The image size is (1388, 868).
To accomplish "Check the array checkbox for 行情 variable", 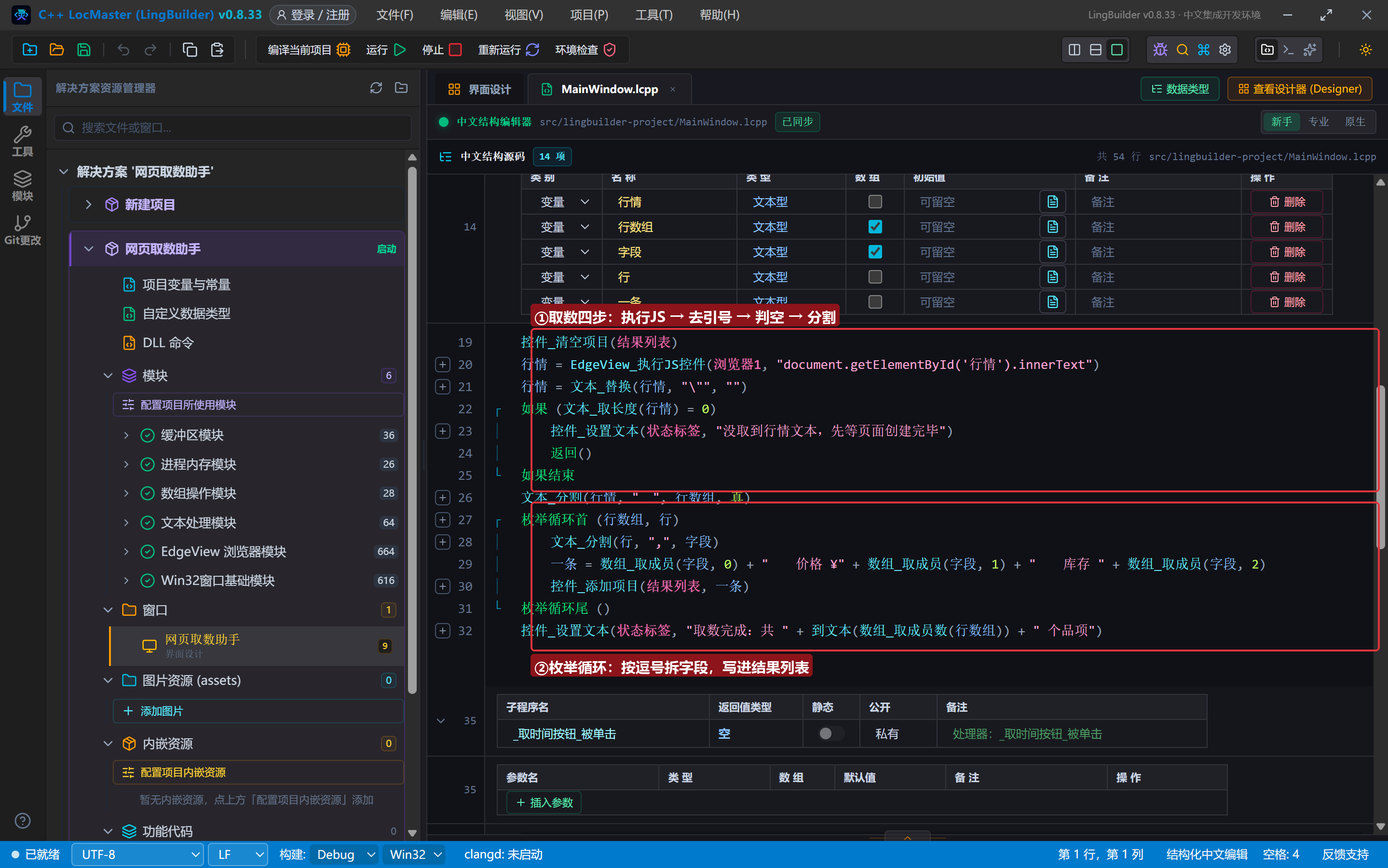I will click(875, 202).
